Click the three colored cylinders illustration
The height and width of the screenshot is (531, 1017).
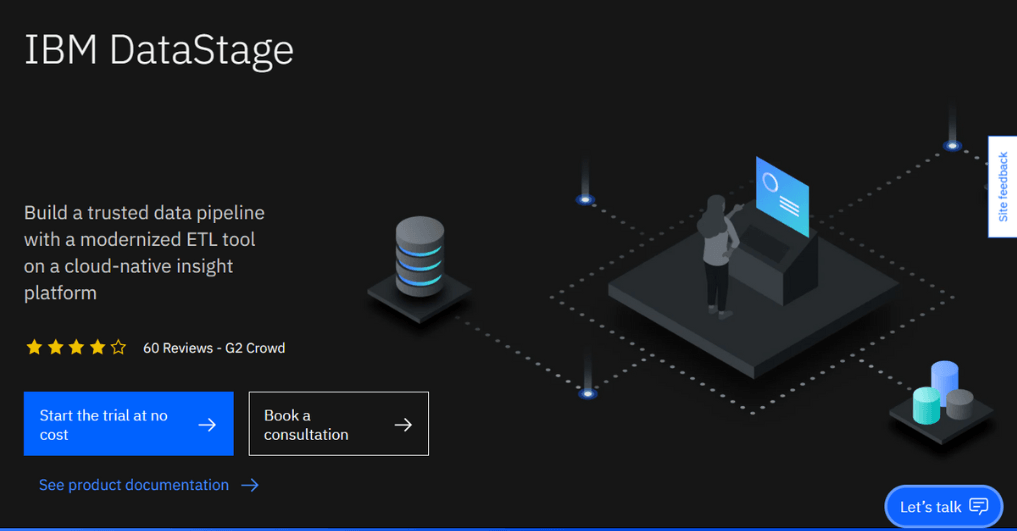coord(939,394)
